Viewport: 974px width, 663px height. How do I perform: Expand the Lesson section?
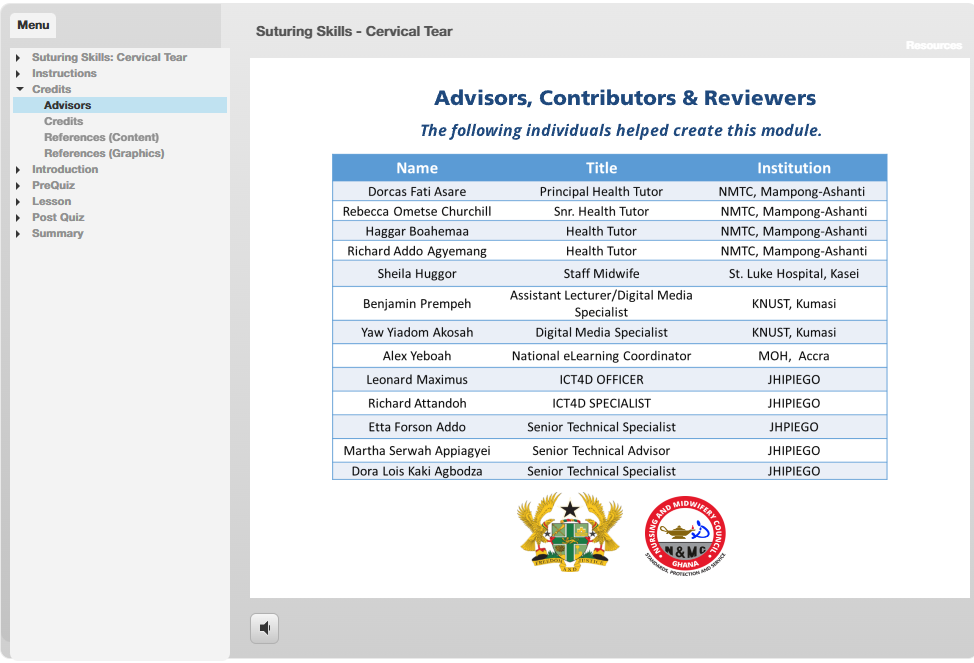(18, 202)
